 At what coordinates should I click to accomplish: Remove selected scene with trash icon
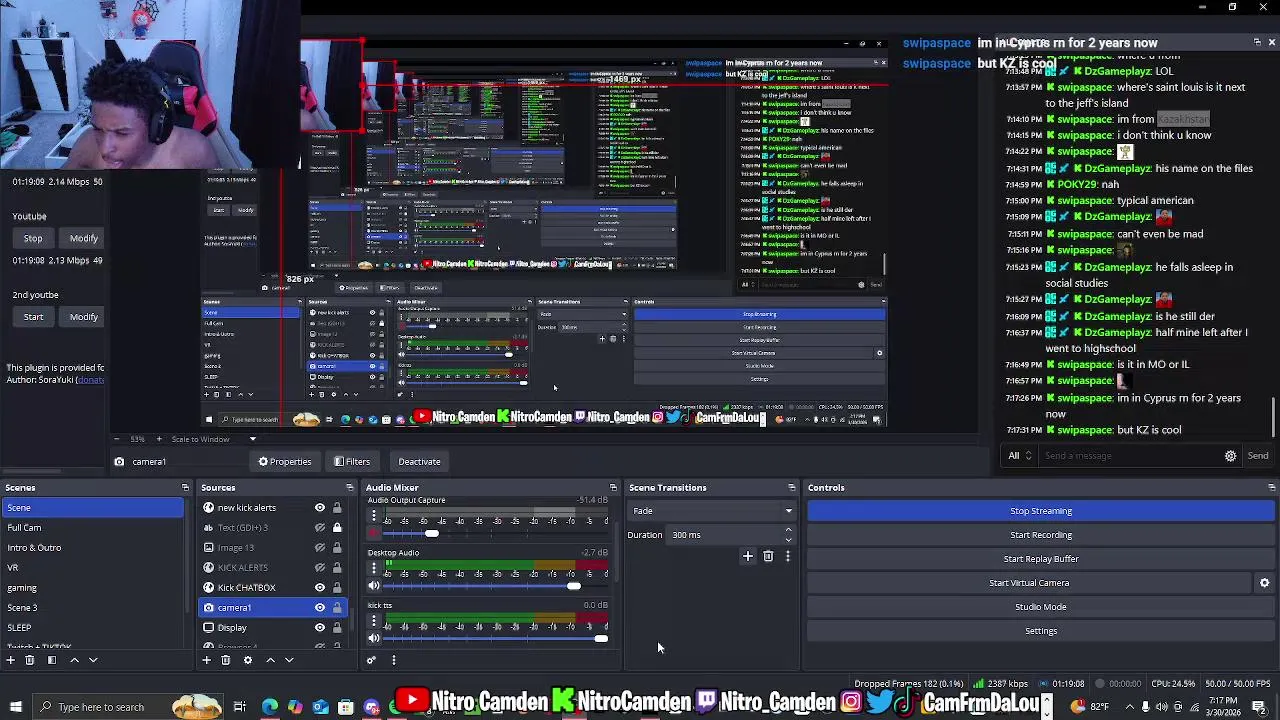(x=30, y=660)
